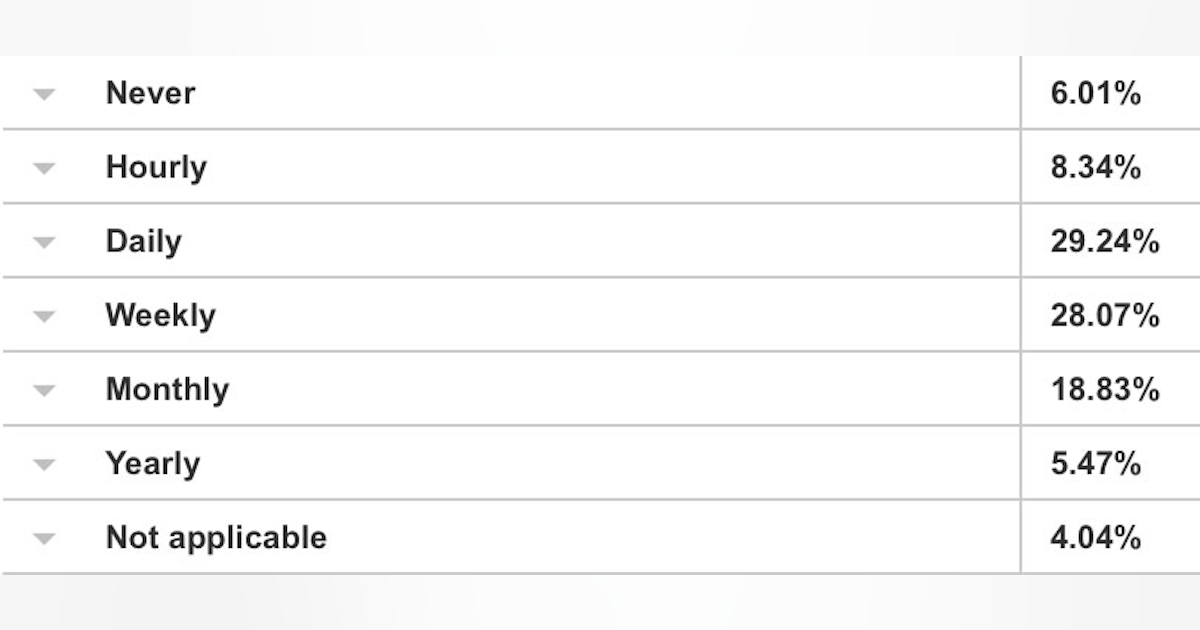Screen dimensions: 1200x630
Task: Select the Never answer label
Action: [x=150, y=93]
